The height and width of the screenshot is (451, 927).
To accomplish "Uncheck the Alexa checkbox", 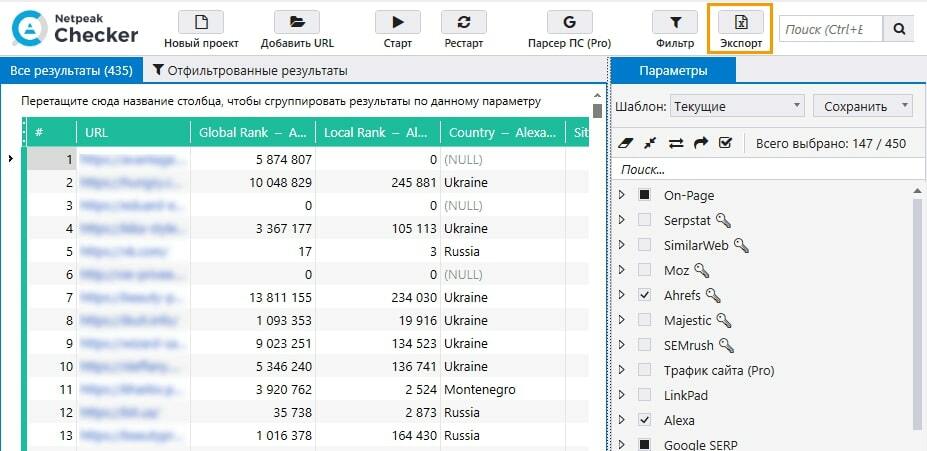I will point(644,420).
